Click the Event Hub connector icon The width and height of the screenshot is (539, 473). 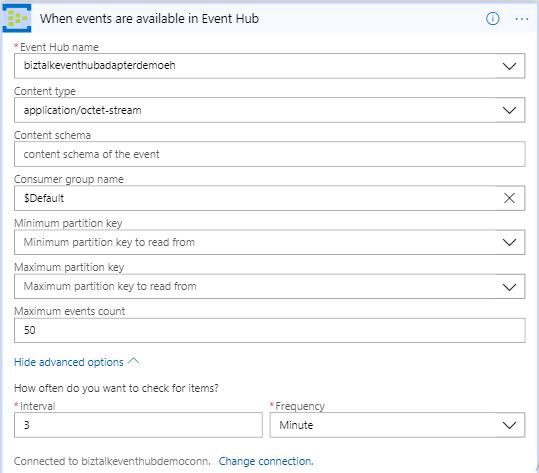click(x=17, y=18)
